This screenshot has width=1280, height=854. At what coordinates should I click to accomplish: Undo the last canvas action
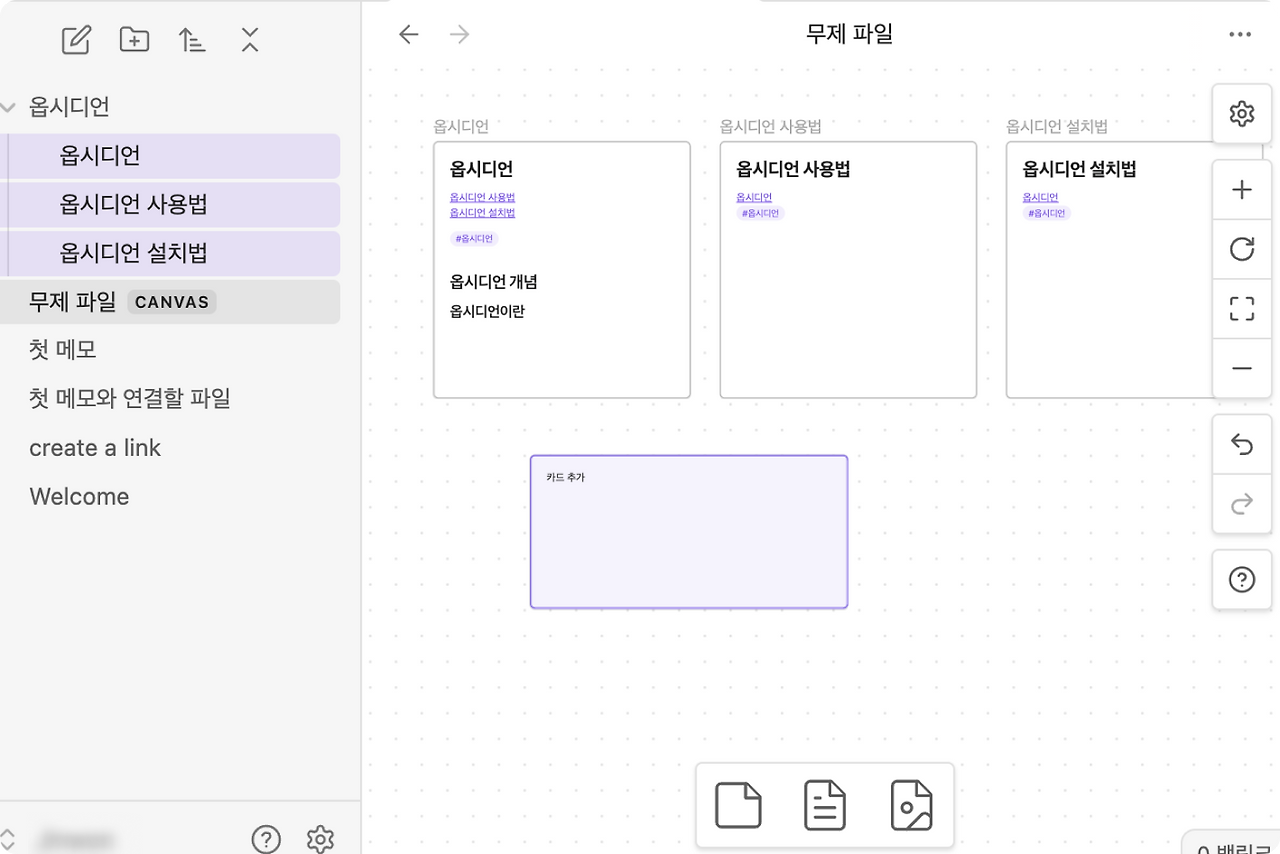(1242, 444)
